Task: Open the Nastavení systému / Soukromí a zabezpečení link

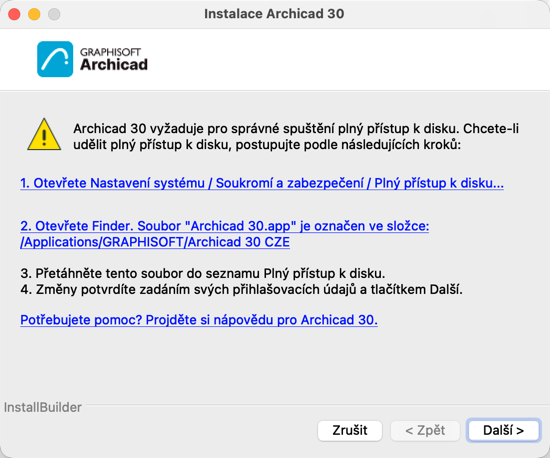Action: pyautogui.click(x=262, y=183)
